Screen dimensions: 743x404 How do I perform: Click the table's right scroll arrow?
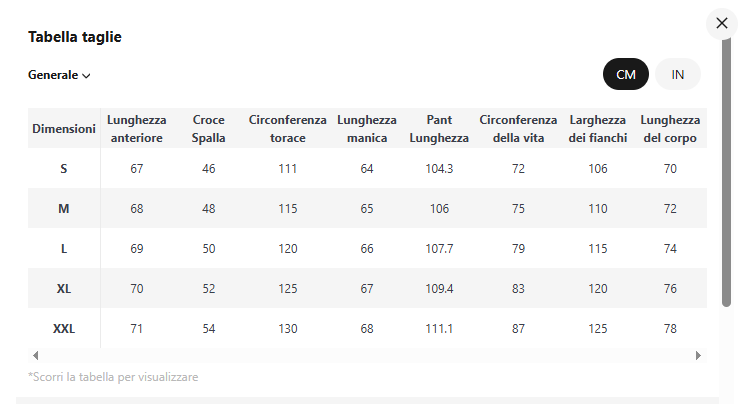pyautogui.click(x=698, y=355)
